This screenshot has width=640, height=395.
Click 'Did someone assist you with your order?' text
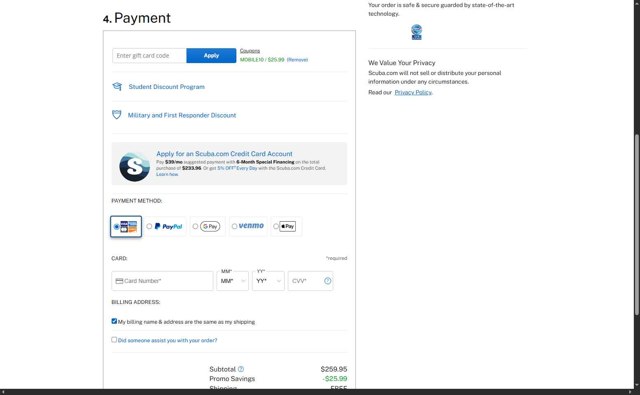(x=167, y=340)
